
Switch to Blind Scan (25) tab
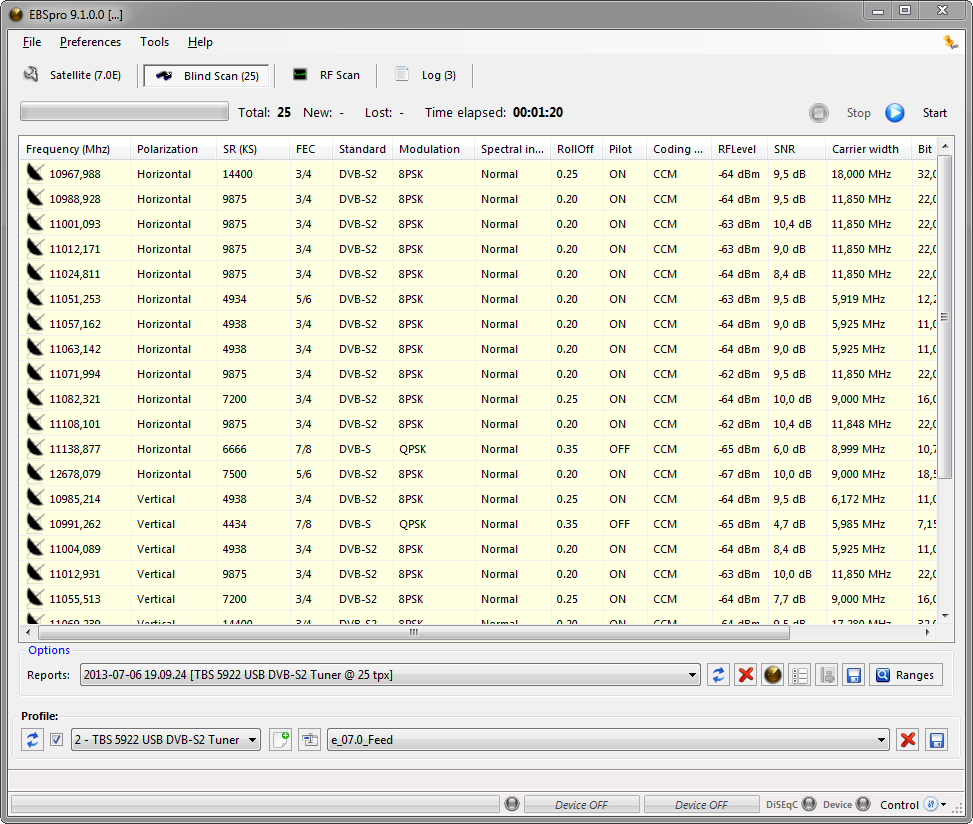tap(207, 76)
